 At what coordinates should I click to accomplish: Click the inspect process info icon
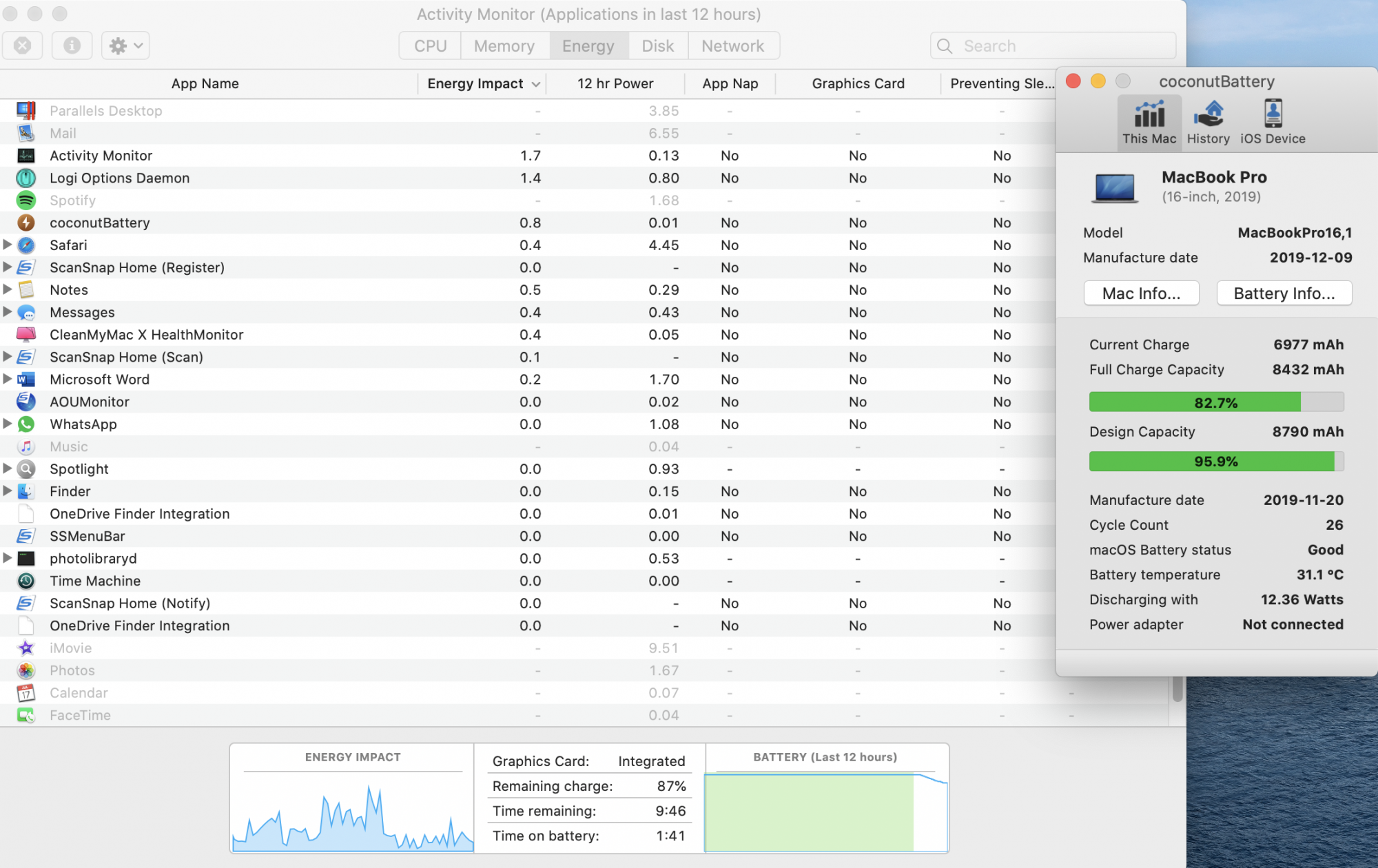pyautogui.click(x=72, y=45)
